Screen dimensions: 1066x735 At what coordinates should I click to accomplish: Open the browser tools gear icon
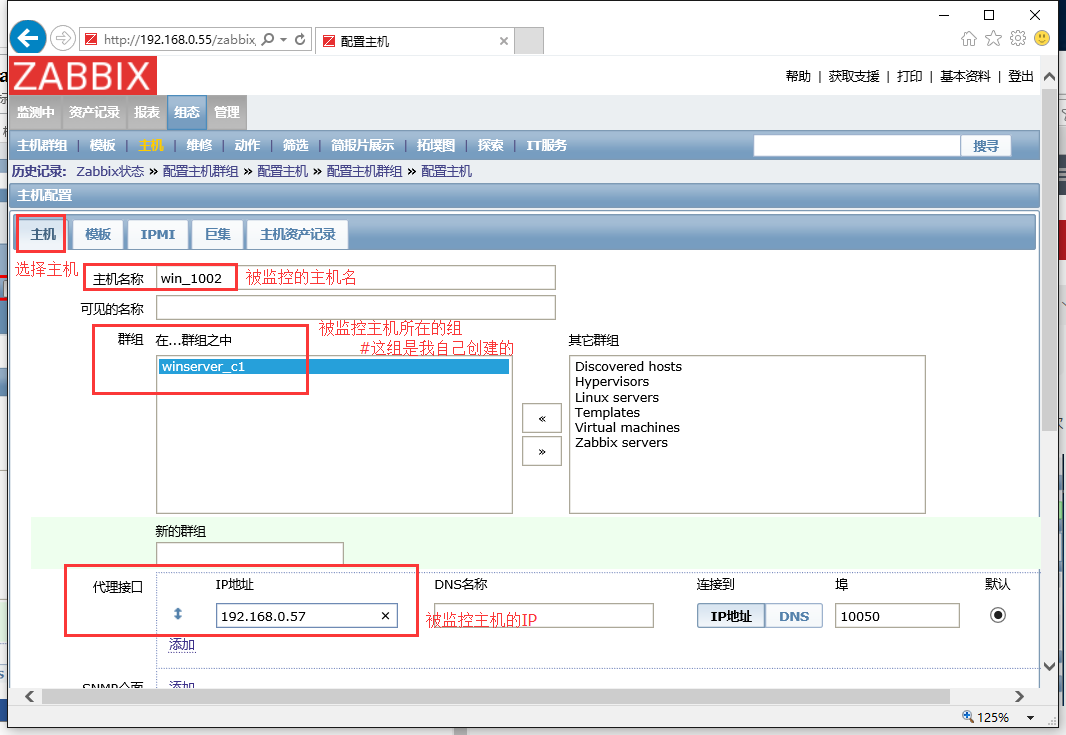click(x=1018, y=38)
